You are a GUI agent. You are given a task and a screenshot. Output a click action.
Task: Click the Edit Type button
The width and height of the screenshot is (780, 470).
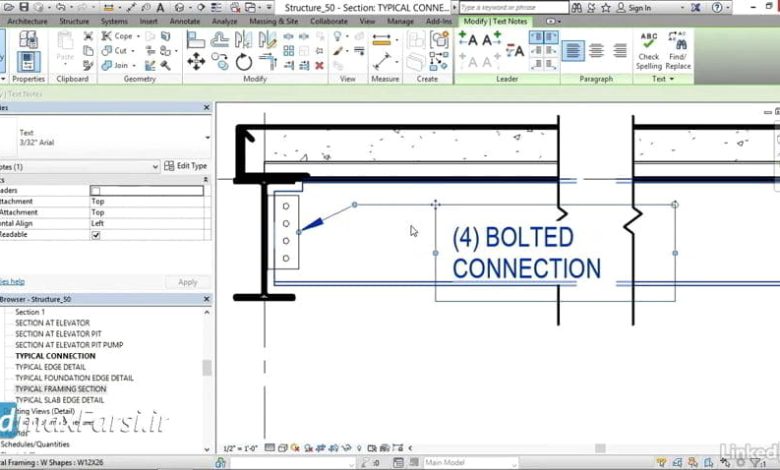[x=186, y=166]
